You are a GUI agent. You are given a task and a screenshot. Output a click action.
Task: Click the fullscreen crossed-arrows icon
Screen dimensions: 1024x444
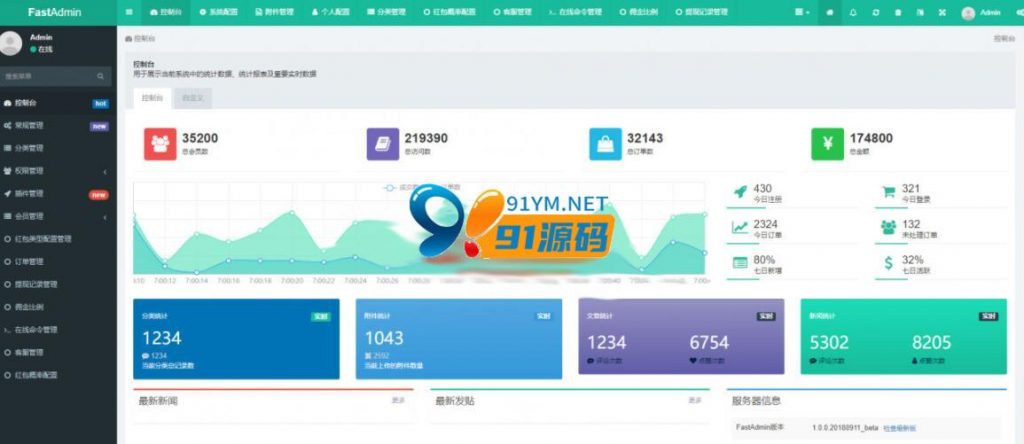(942, 12)
